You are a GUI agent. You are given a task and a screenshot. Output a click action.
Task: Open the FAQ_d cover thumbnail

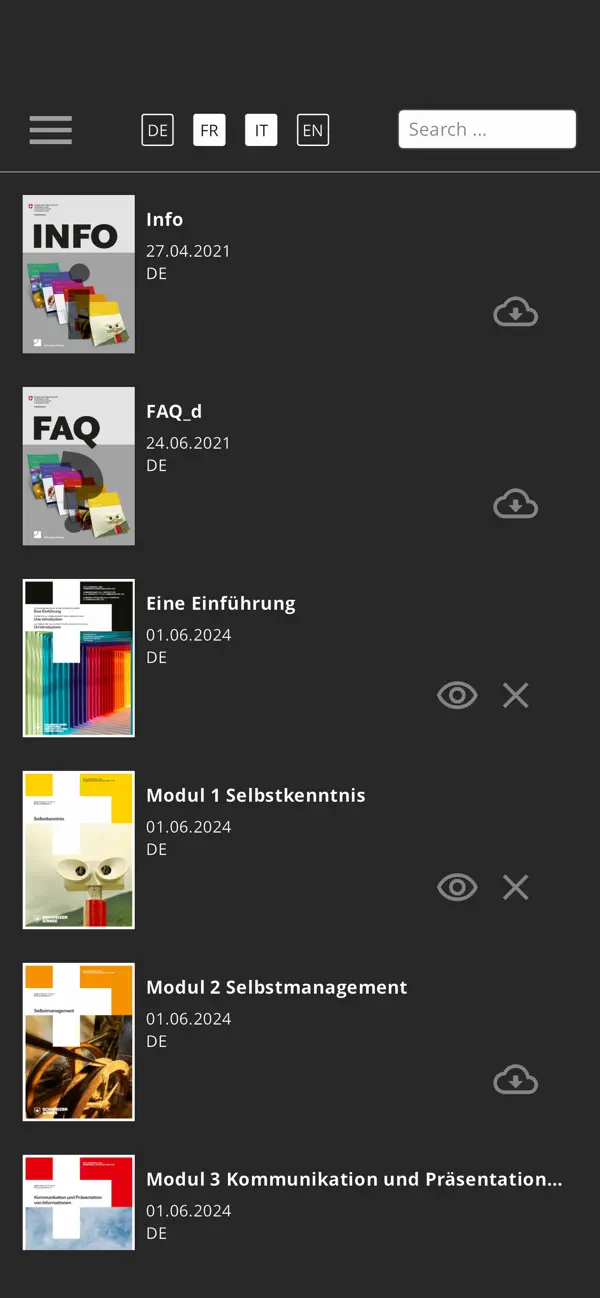tap(78, 465)
